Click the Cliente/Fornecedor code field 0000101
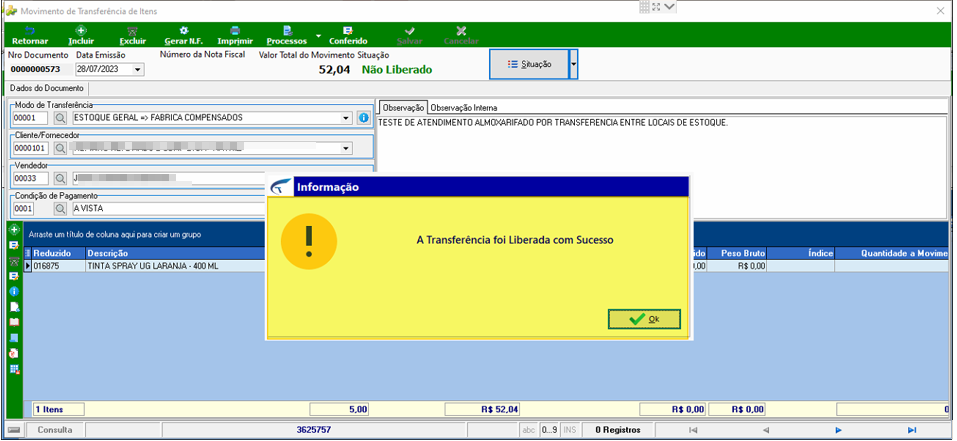The height and width of the screenshot is (441, 957). click(30, 148)
